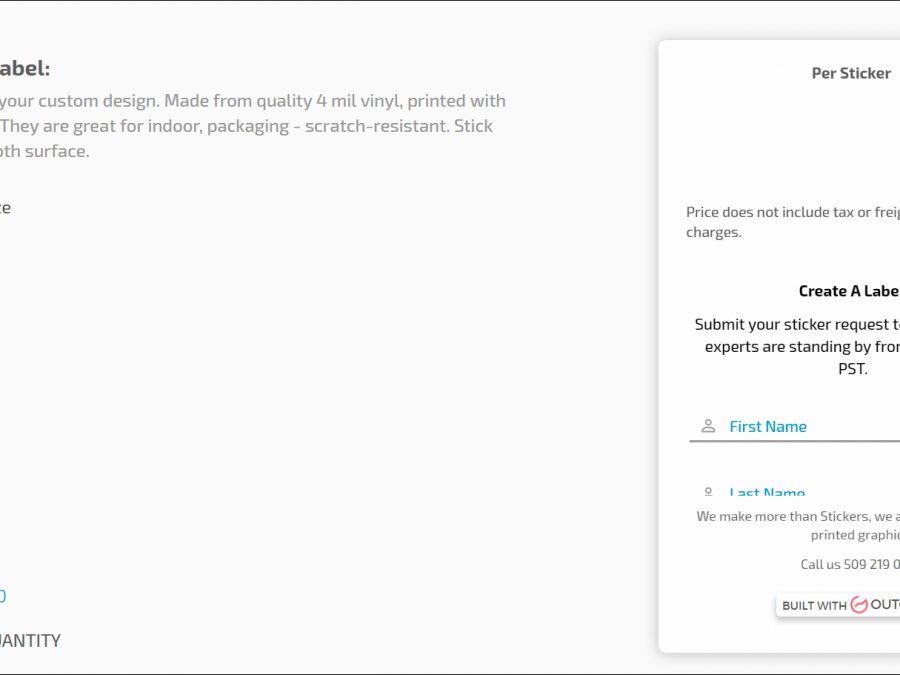
Task: Click the Per Sticker heading
Action: 851,73
